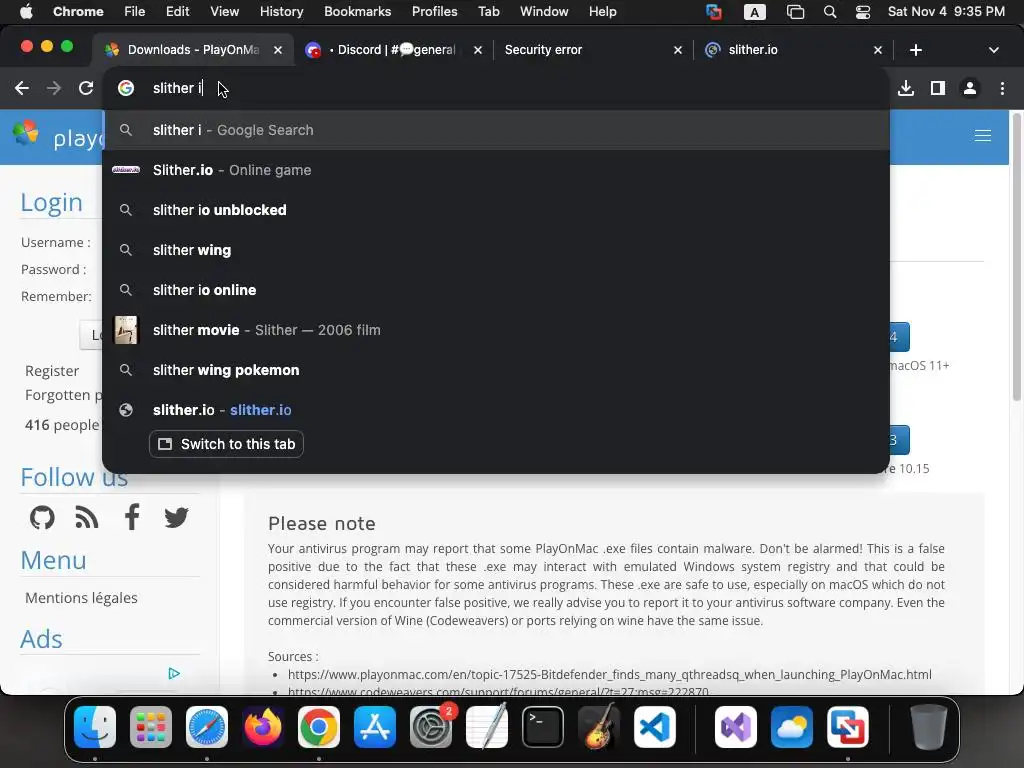Close the Discord tab
The image size is (1024, 768).
pyautogui.click(x=478, y=50)
